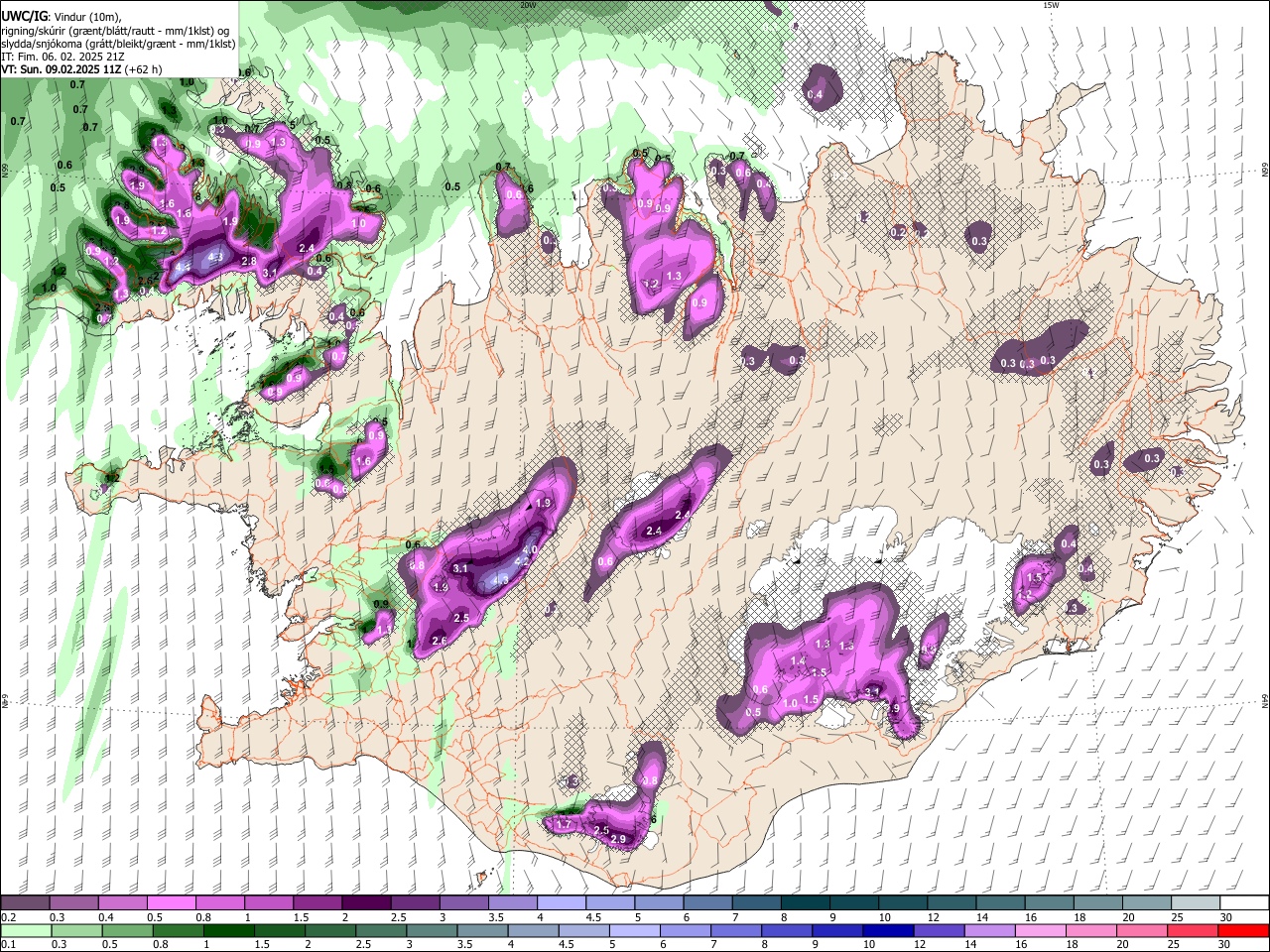Click the '2.6' snowfall value on the map
Screen dimensions: 1270x952
pos(440,642)
